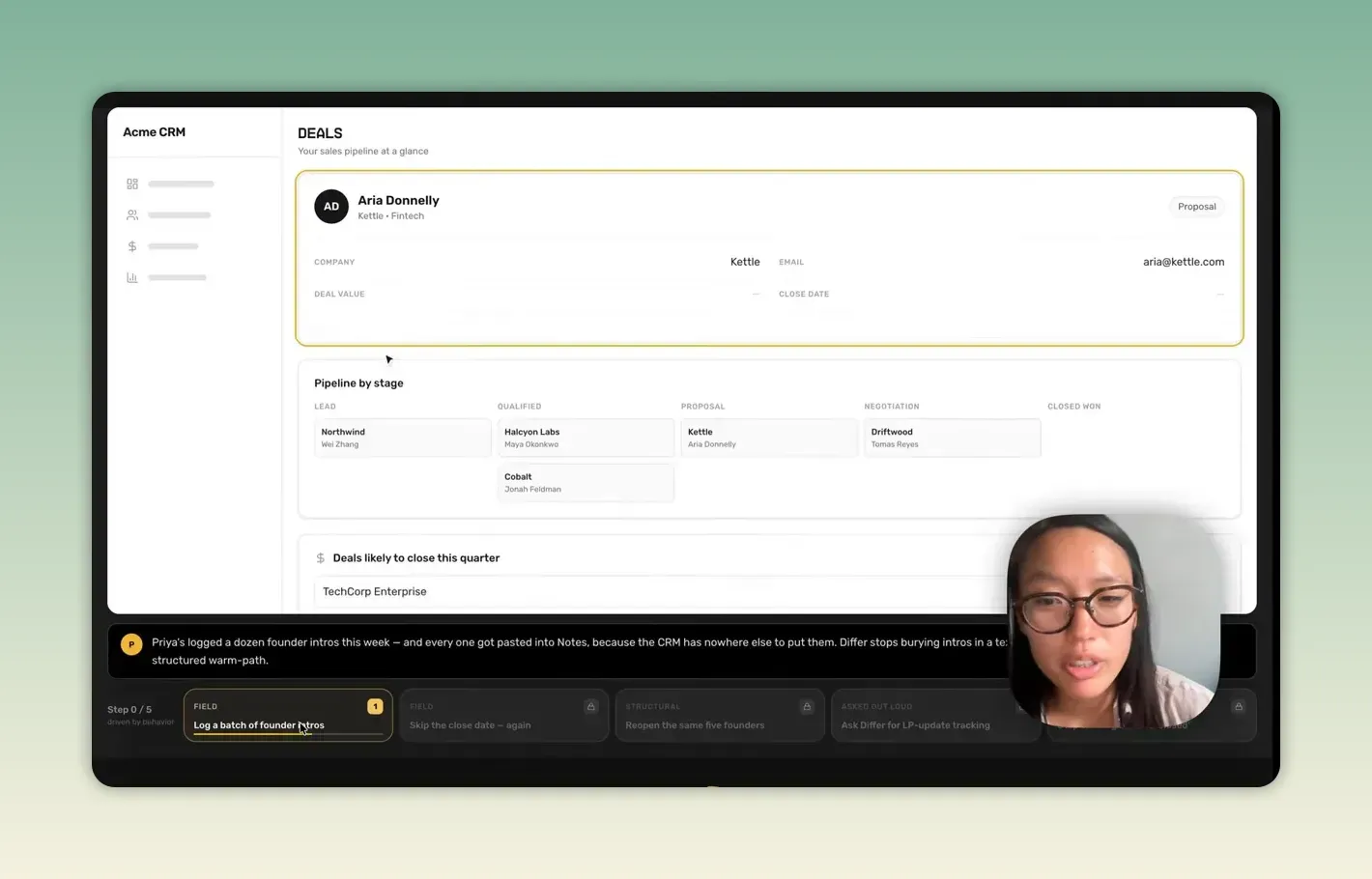Select the Skip the close date again step
Image resolution: width=1372 pixels, height=879 pixels.
[x=504, y=715]
